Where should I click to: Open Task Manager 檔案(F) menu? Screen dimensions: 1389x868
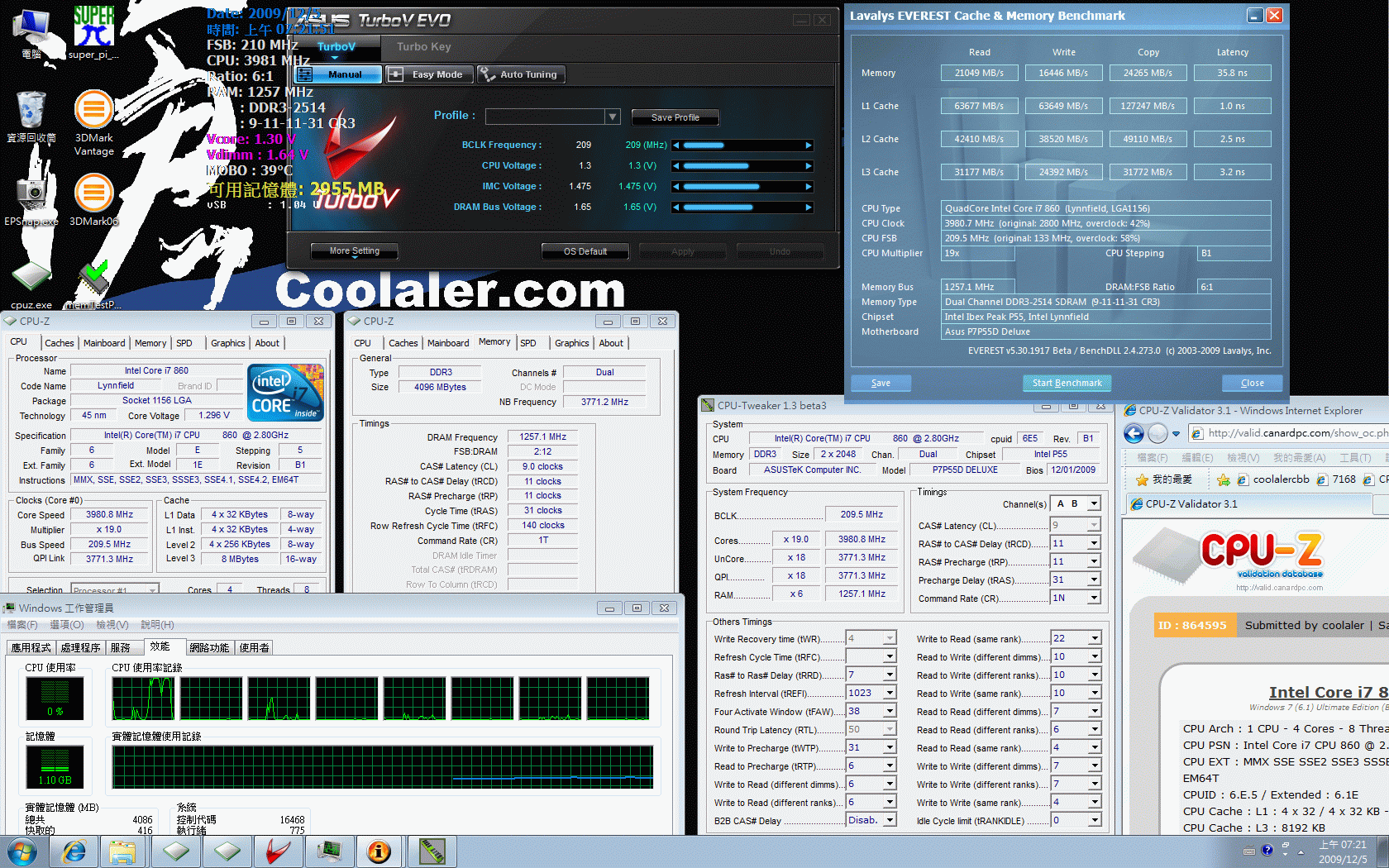tap(22, 625)
